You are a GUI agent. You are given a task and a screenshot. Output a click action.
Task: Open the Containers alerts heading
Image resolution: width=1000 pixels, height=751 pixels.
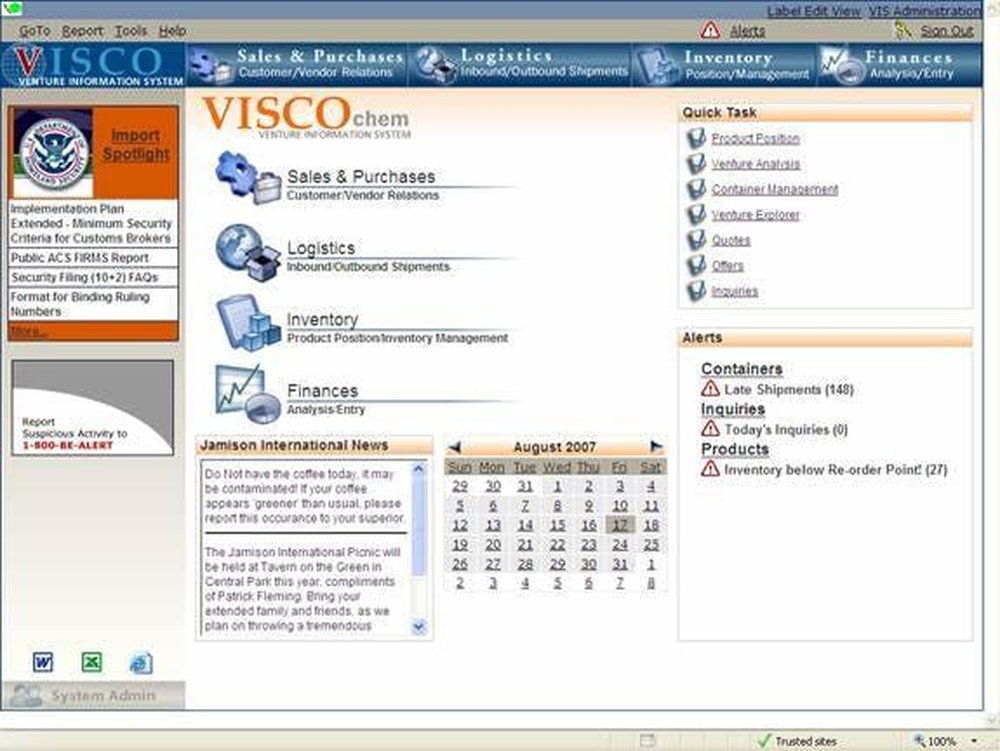click(742, 369)
